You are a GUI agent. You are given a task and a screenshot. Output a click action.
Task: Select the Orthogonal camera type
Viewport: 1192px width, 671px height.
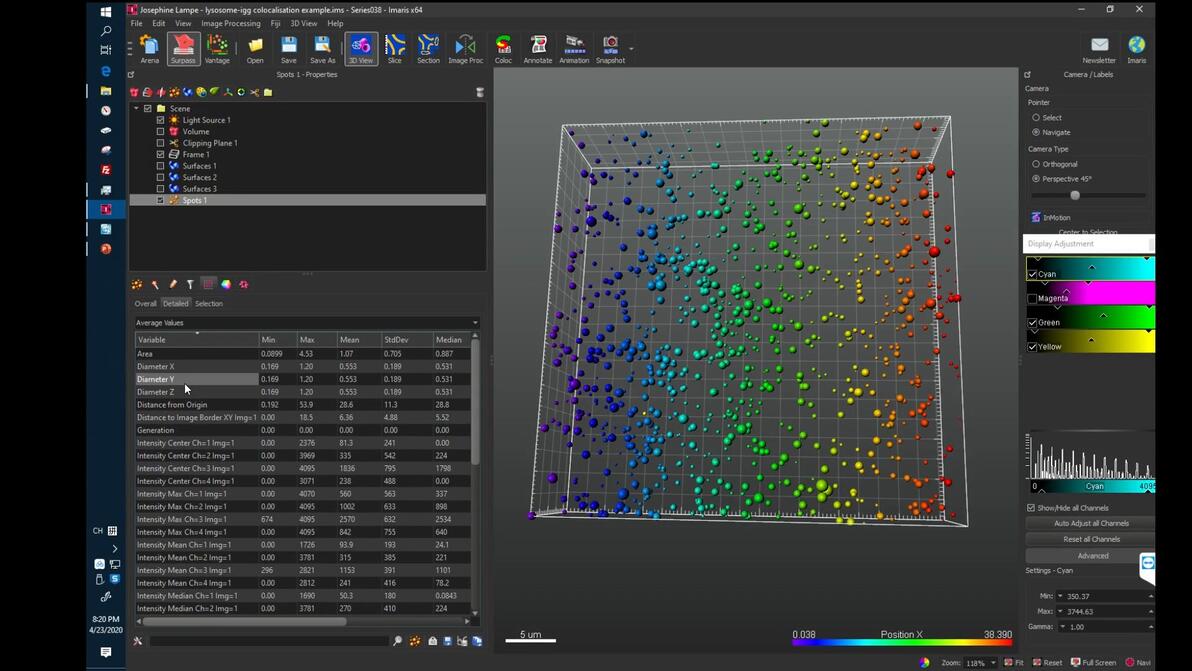pyautogui.click(x=1036, y=164)
